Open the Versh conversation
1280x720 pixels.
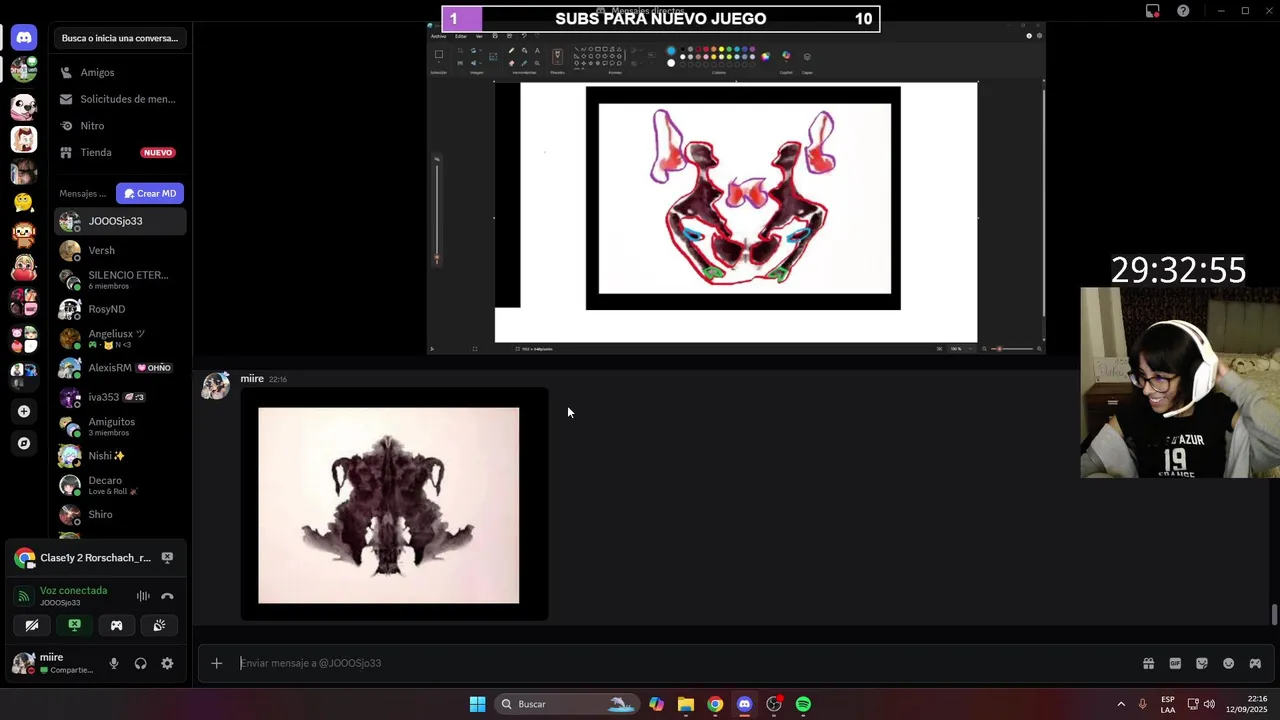pos(120,250)
